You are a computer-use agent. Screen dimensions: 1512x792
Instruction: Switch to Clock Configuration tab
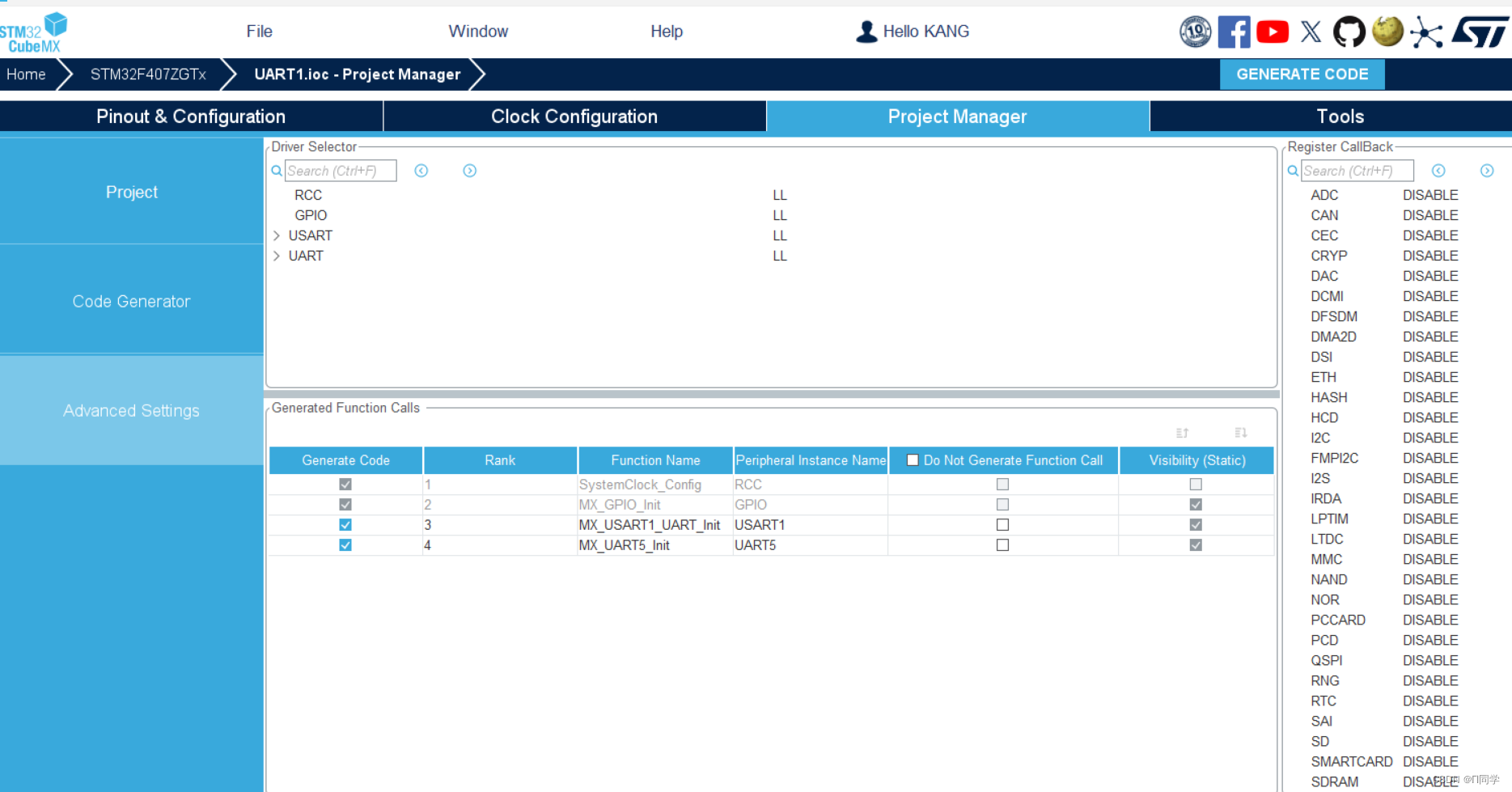coord(574,116)
